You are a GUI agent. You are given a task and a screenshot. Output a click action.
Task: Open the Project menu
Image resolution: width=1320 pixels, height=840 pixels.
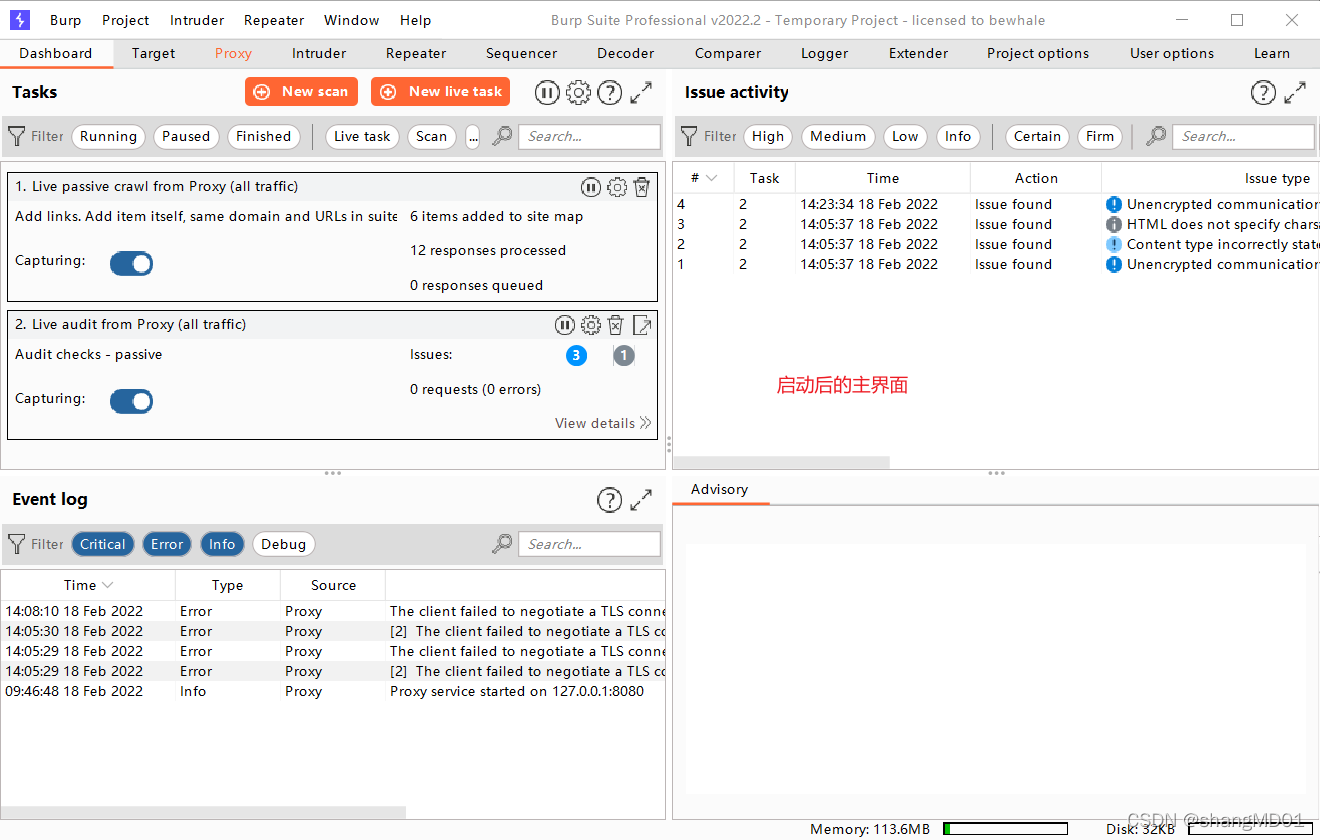pos(126,20)
